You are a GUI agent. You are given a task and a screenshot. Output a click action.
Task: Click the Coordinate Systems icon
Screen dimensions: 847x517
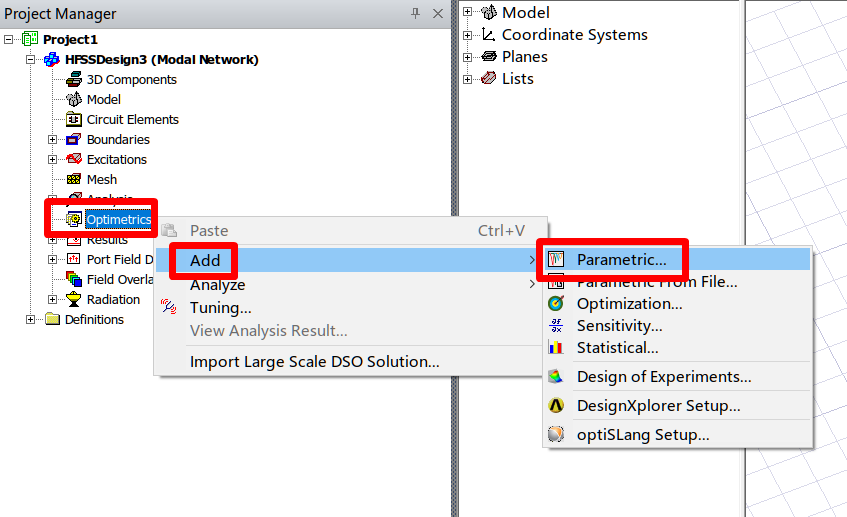[489, 35]
